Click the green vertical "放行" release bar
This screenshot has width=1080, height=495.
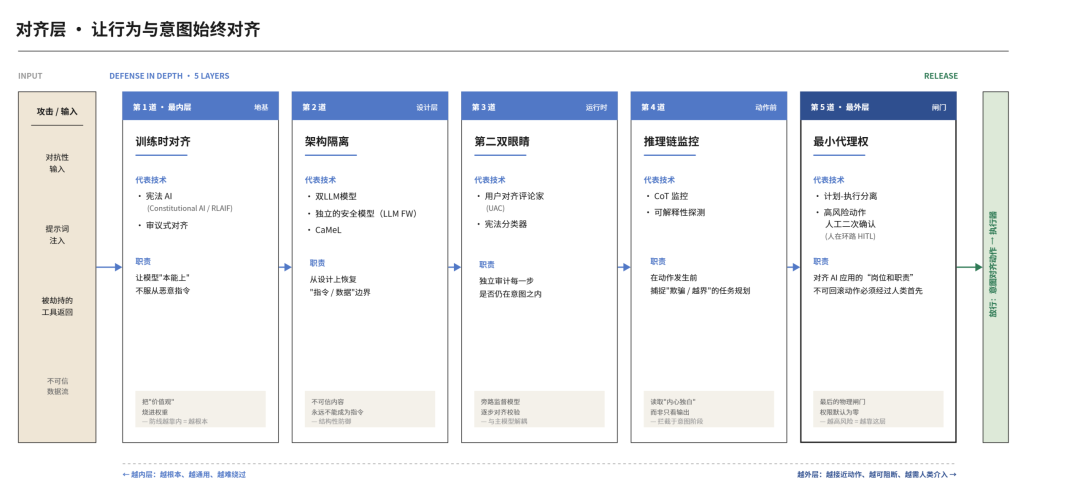(x=995, y=267)
